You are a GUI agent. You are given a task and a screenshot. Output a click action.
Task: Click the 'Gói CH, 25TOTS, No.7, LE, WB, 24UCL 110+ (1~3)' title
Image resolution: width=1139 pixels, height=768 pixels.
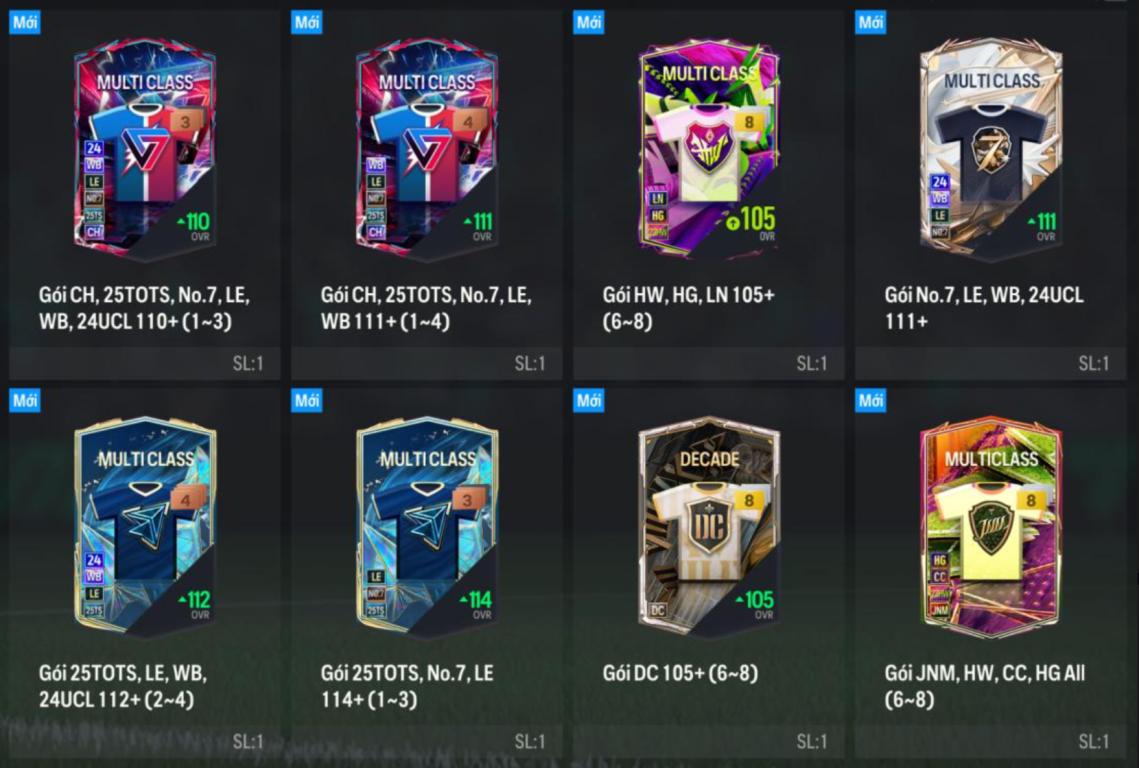[144, 308]
